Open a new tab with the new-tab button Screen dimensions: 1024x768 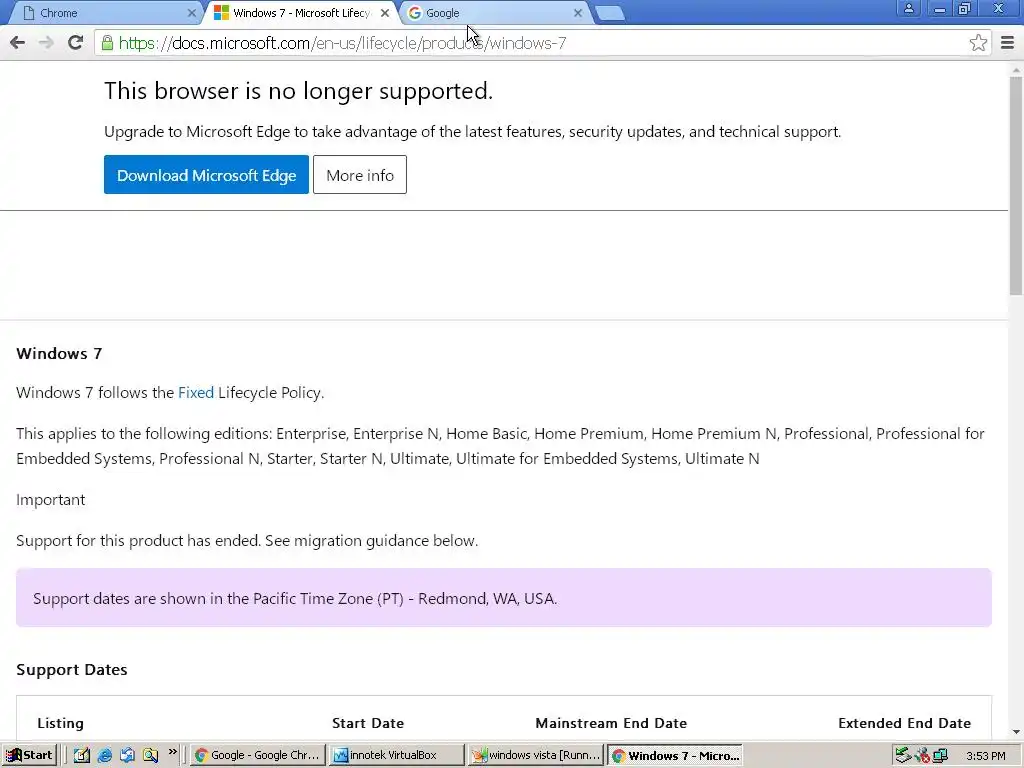610,14
